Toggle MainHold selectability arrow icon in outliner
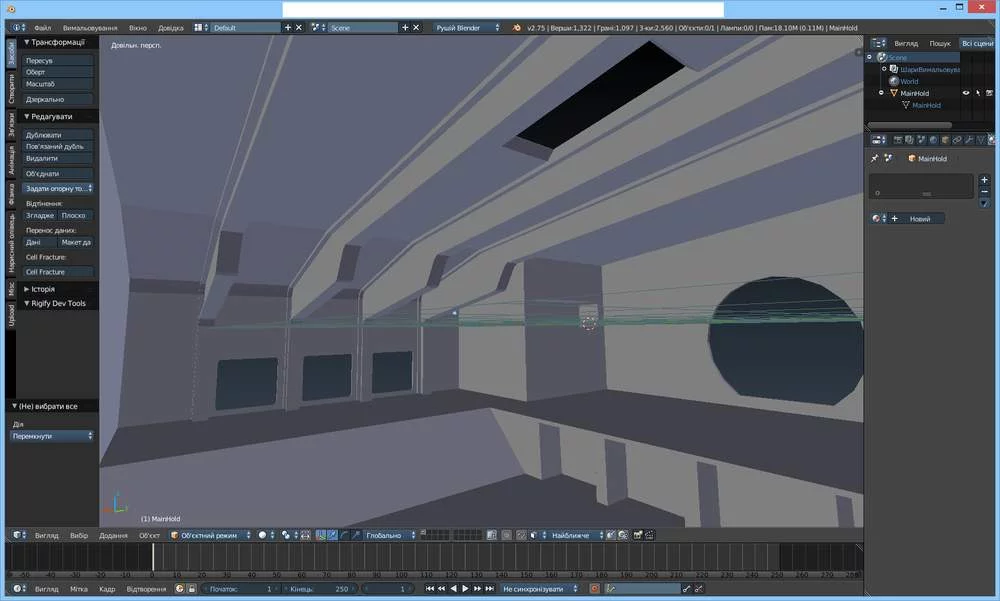This screenshot has width=1000, height=601. tap(977, 93)
